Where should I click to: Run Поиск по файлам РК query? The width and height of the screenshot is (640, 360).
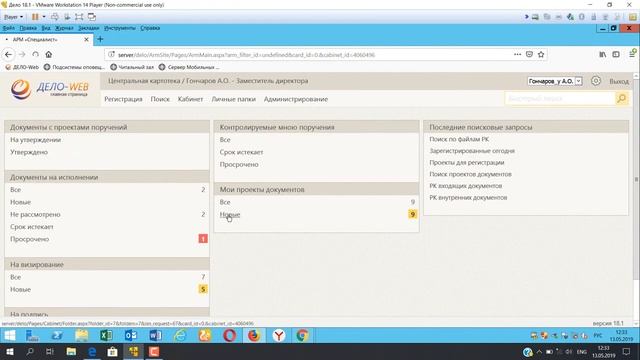pyautogui.click(x=459, y=139)
